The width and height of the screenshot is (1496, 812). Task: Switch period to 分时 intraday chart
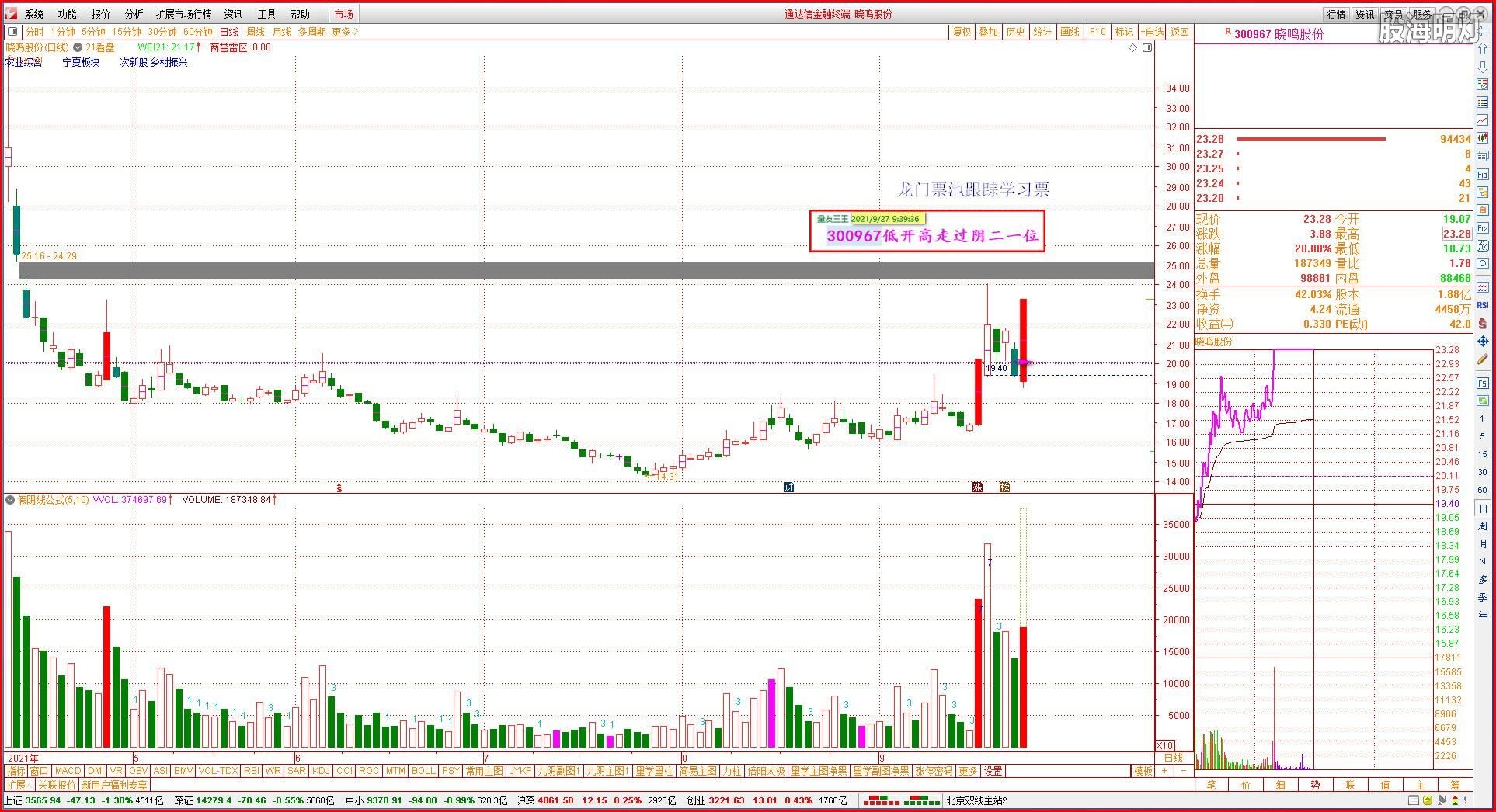(x=35, y=32)
